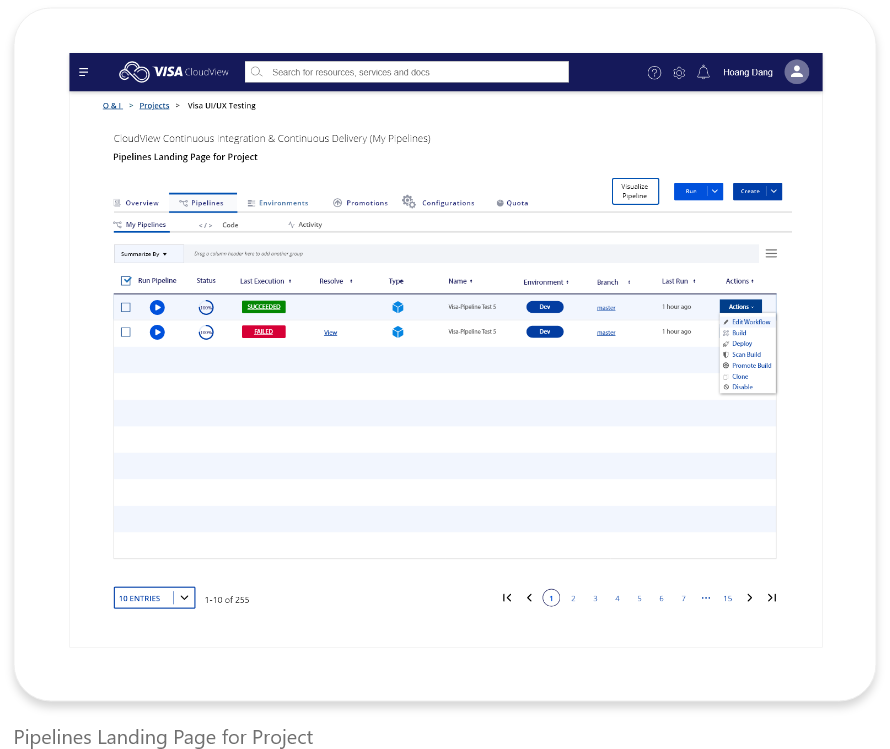Click the user avatar for Hoang Dang
This screenshot has width=890, height=749.
point(796,72)
